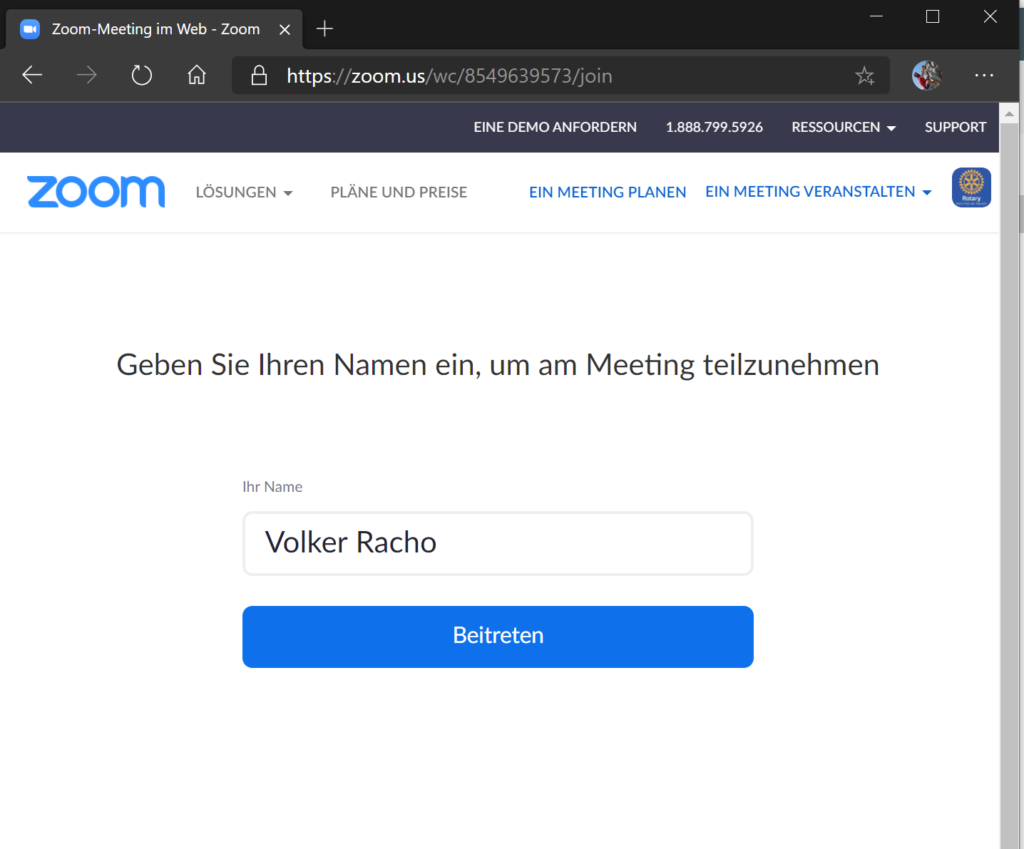Go to the browser home page
1024x849 pixels.
pyautogui.click(x=197, y=76)
